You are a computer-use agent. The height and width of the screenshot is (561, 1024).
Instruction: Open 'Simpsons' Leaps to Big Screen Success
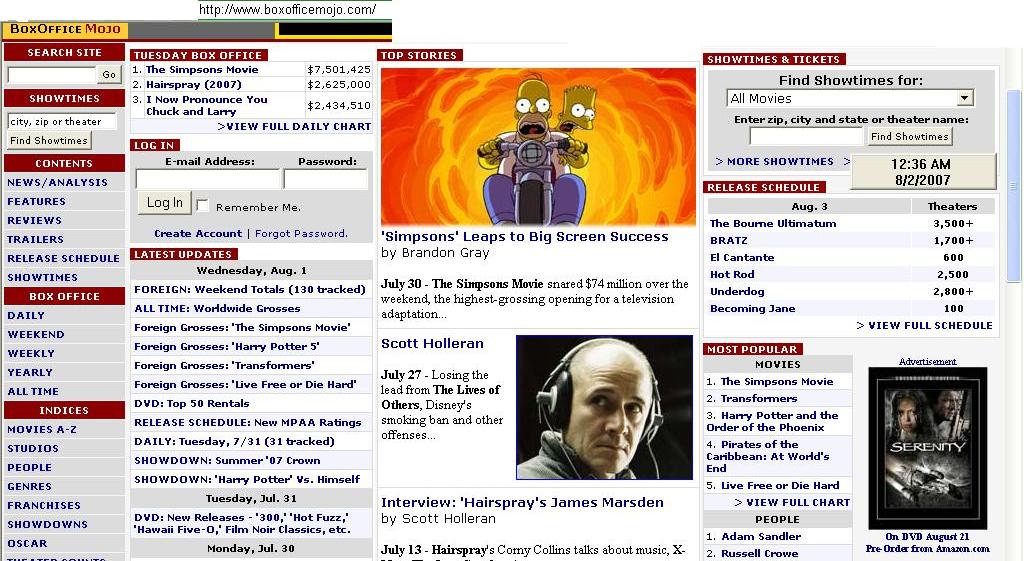pyautogui.click(x=524, y=236)
